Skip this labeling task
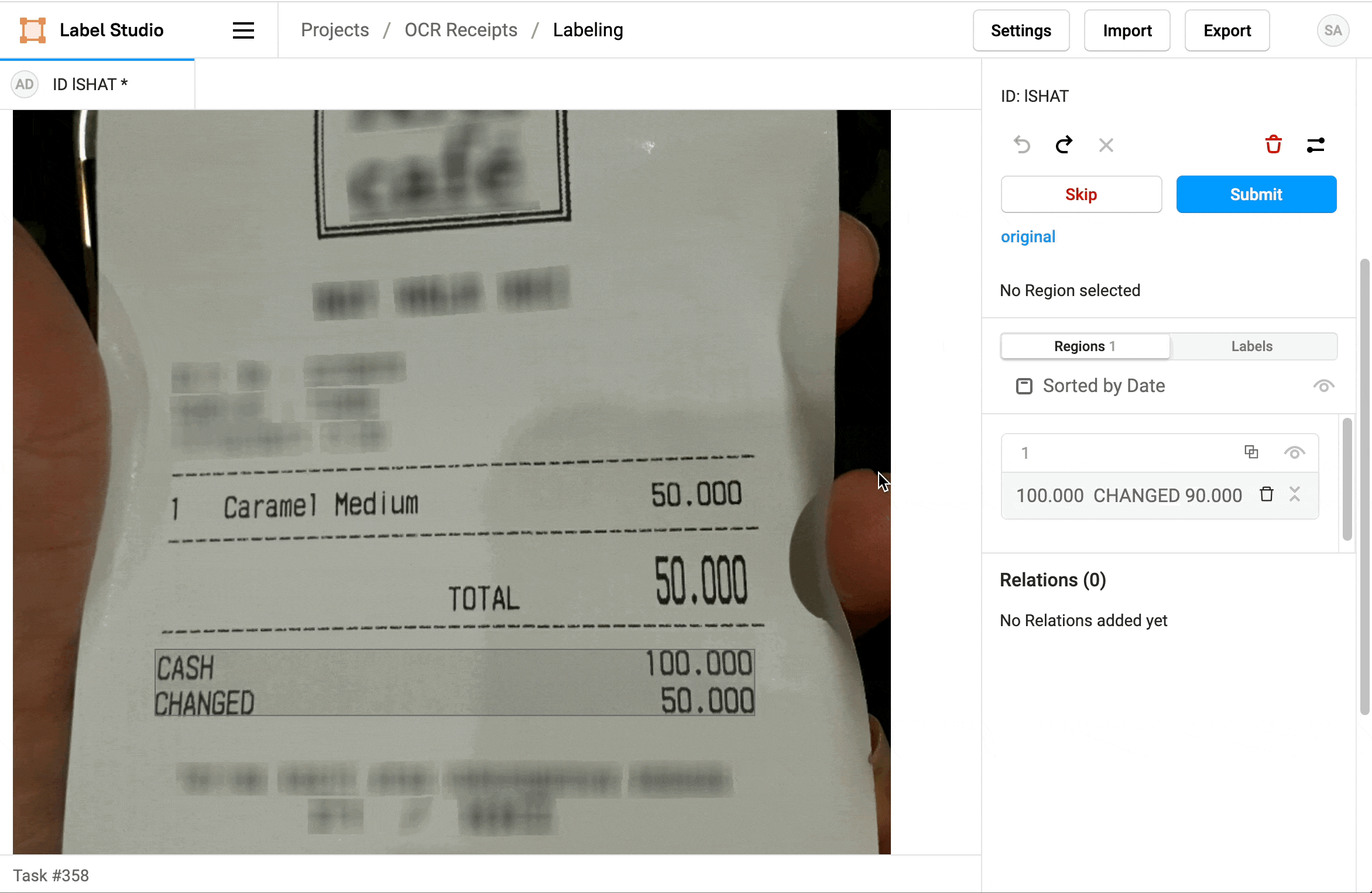Image resolution: width=1372 pixels, height=893 pixels. point(1081,194)
